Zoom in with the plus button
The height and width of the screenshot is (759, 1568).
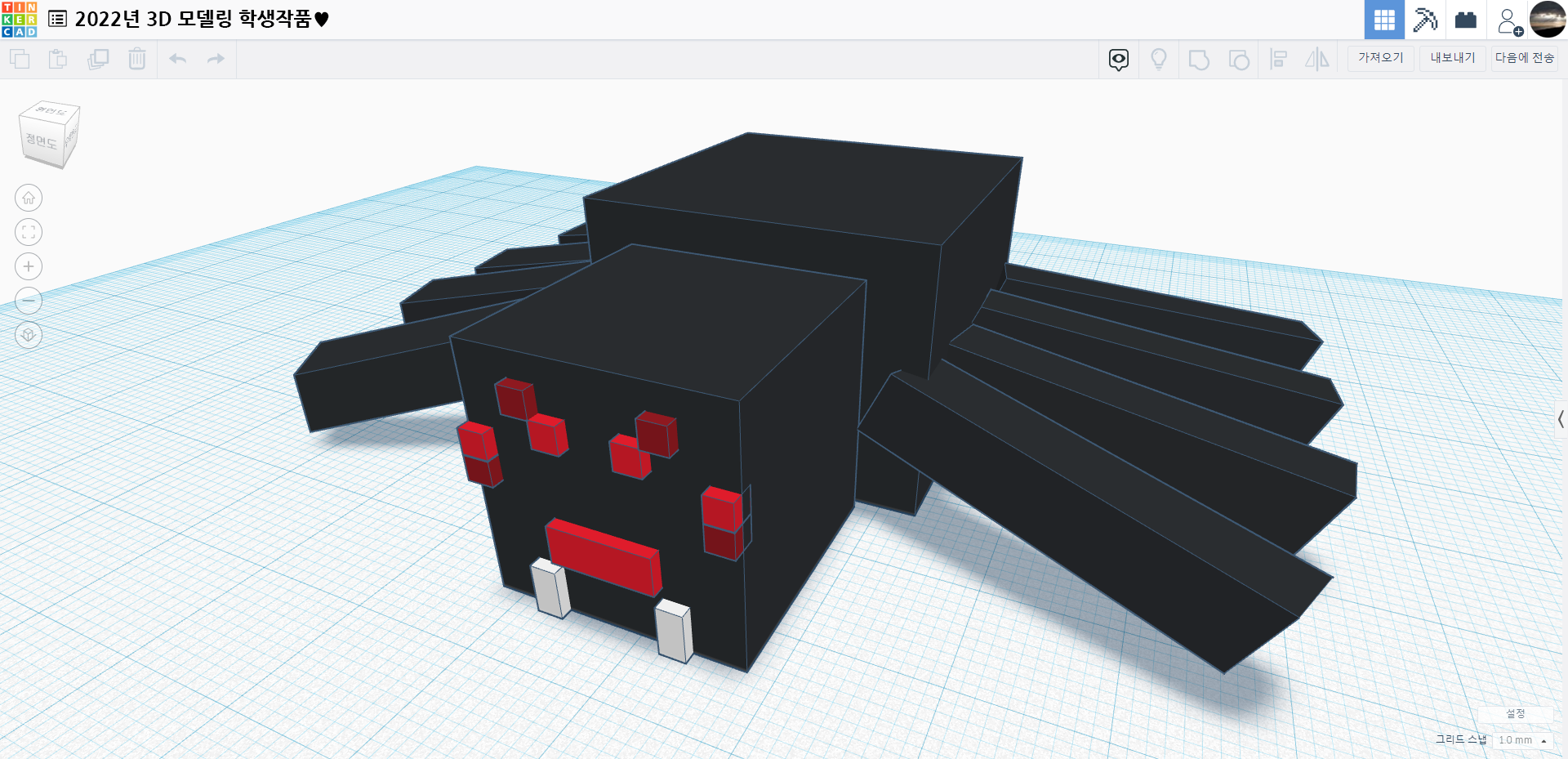click(x=29, y=266)
